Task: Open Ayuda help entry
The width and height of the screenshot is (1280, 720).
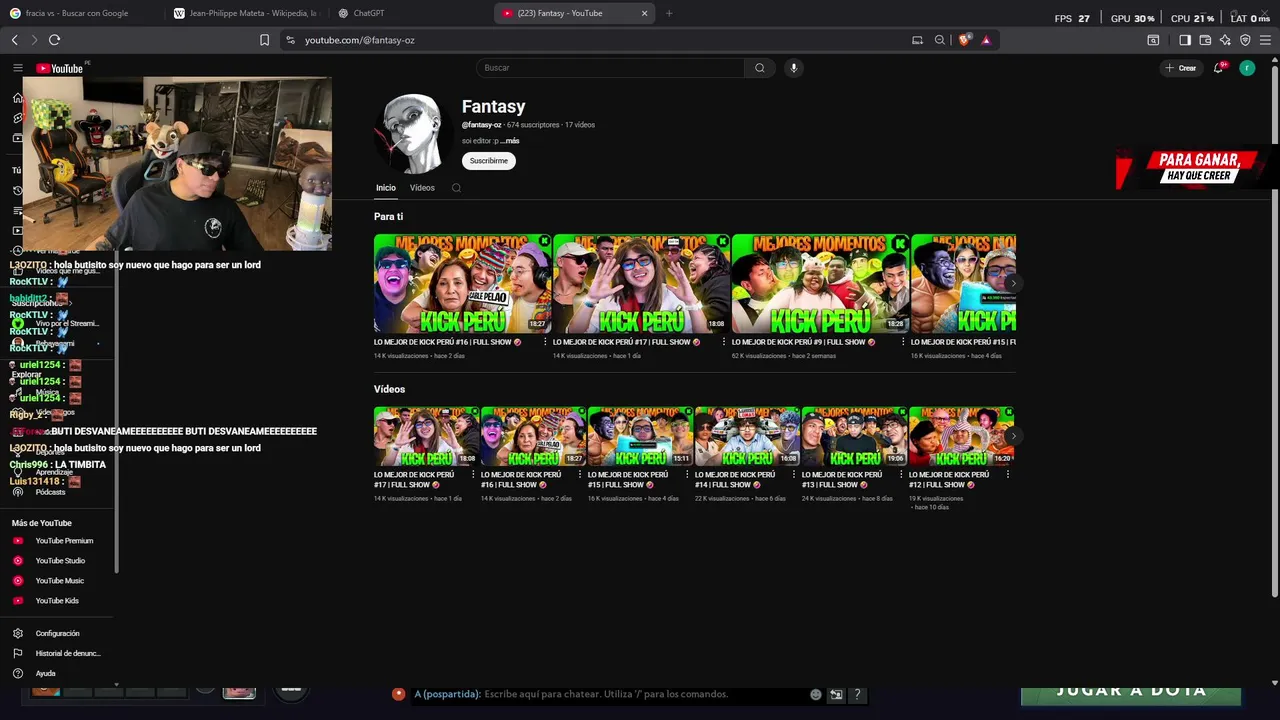Action: (45, 673)
